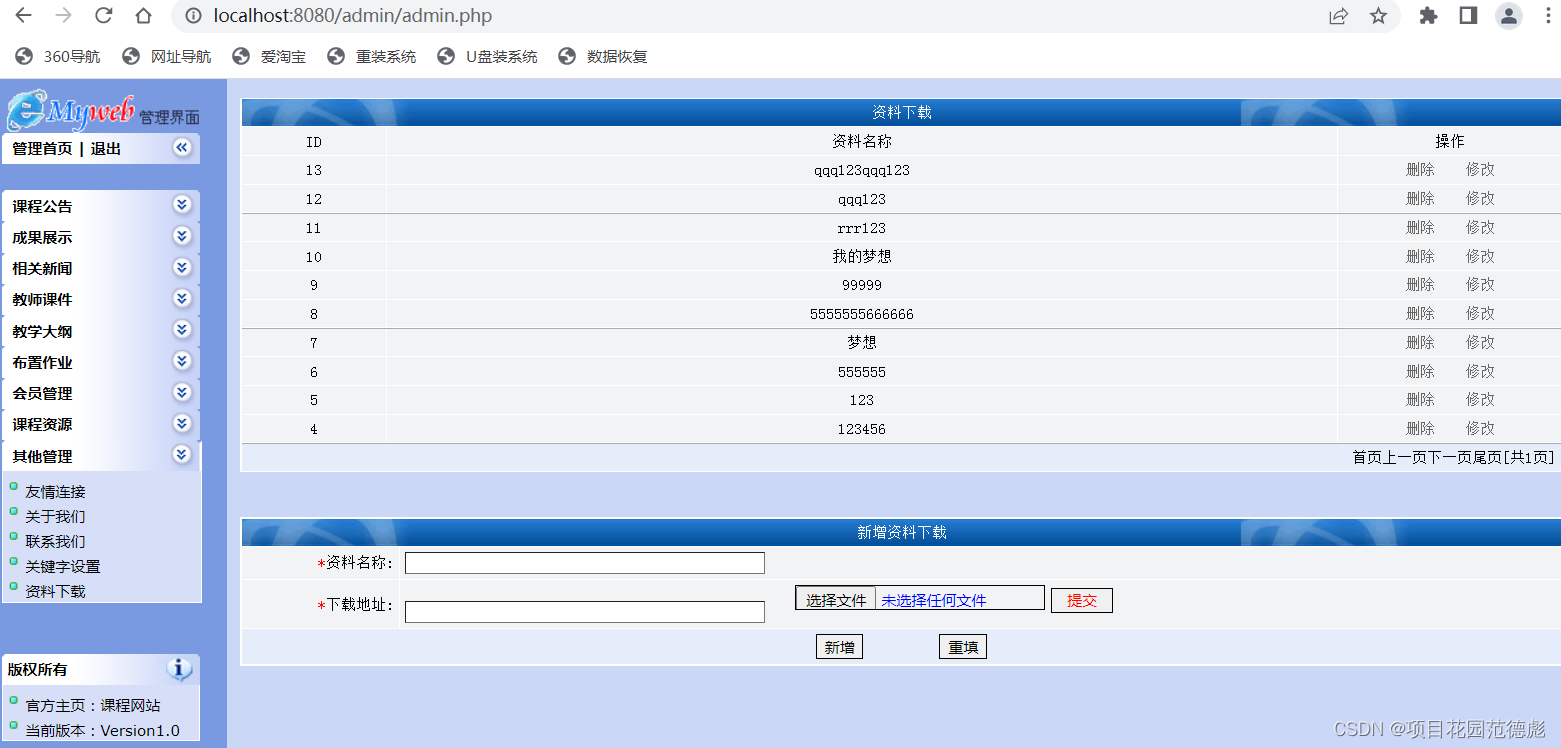The image size is (1561, 748).
Task: Open the U盘装系统 bookmark
Action: click(488, 57)
